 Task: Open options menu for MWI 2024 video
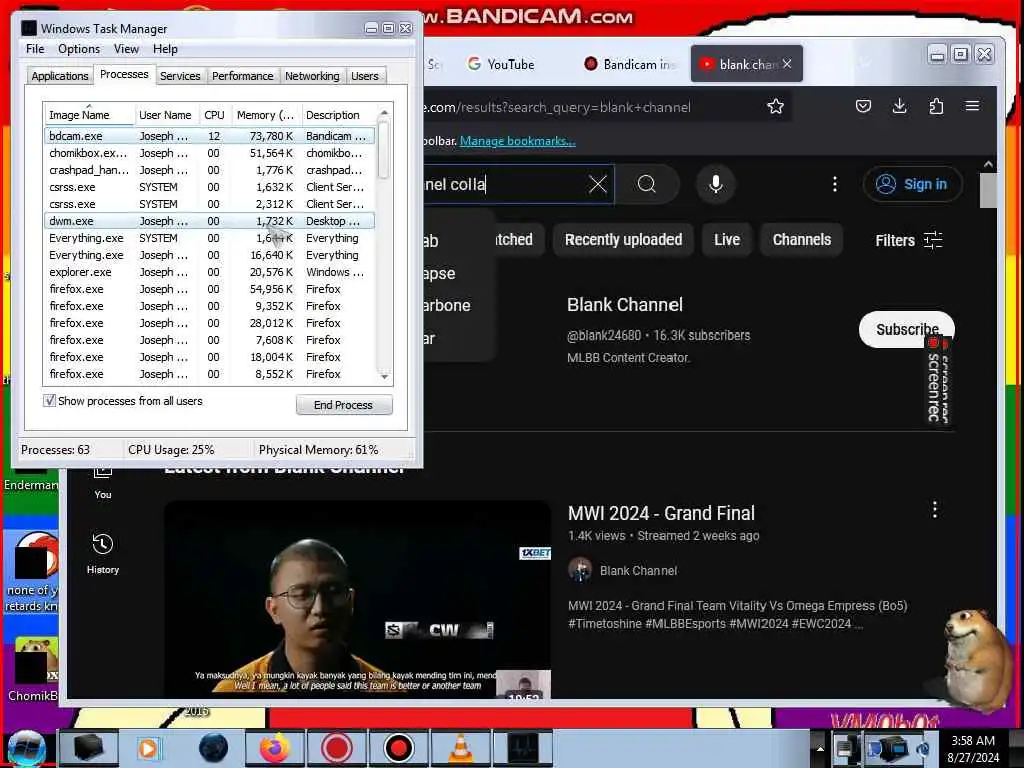(935, 509)
